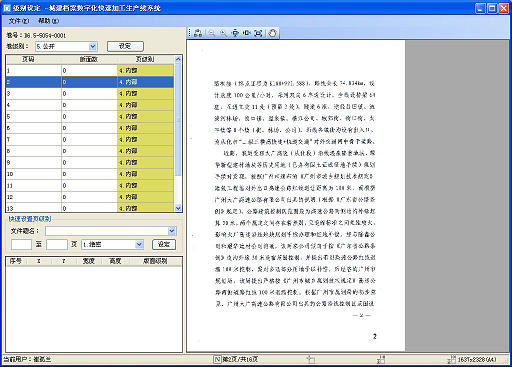Image resolution: width=512 pixels, height=367 pixels.
Task: Select the fit height icon
Action: pos(235,33)
